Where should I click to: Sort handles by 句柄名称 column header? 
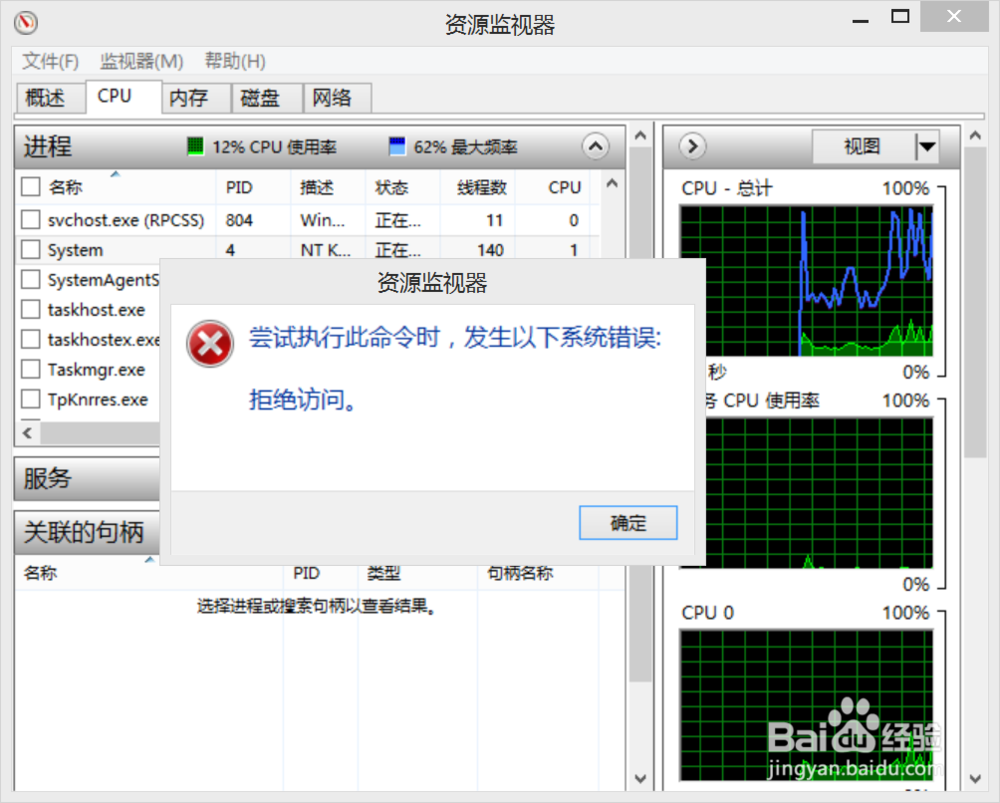(x=538, y=573)
